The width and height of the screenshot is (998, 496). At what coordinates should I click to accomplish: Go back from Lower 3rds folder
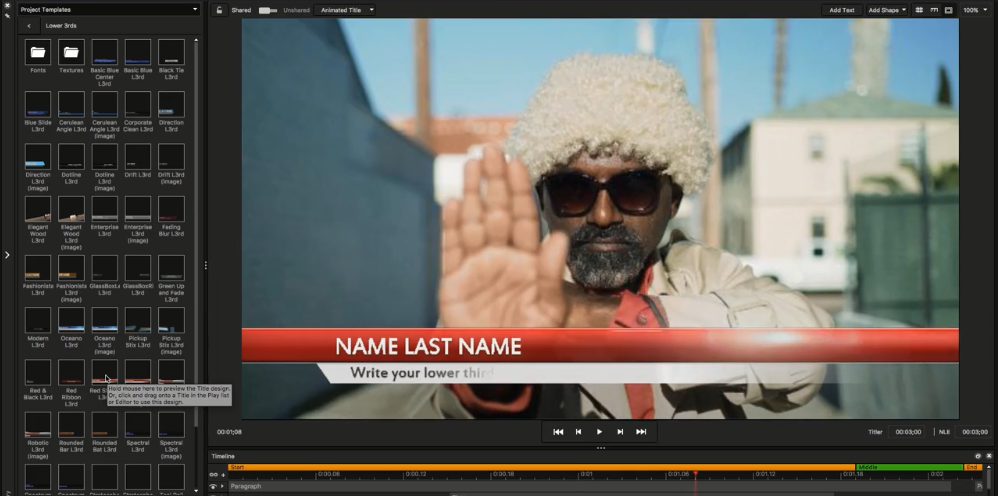[29, 25]
